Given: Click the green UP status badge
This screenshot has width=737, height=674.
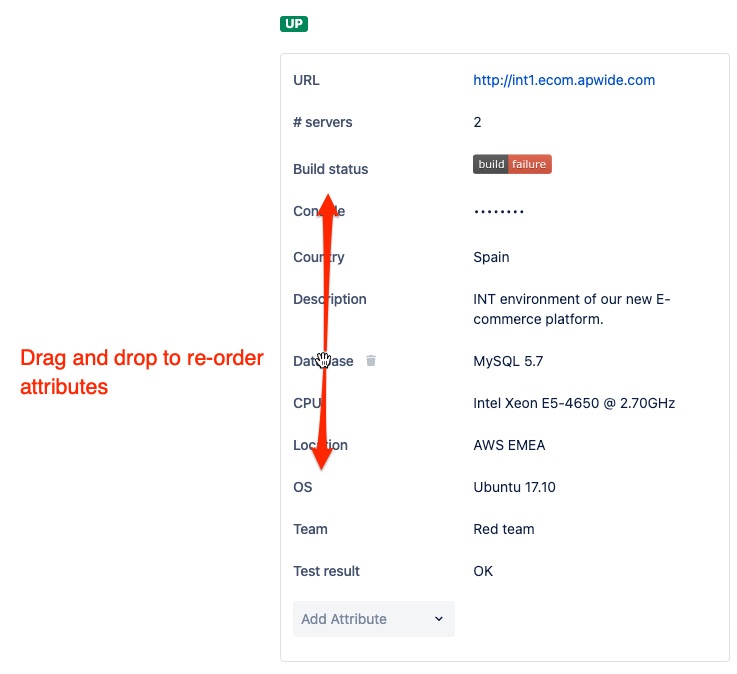Looking at the screenshot, I should pyautogui.click(x=294, y=24).
